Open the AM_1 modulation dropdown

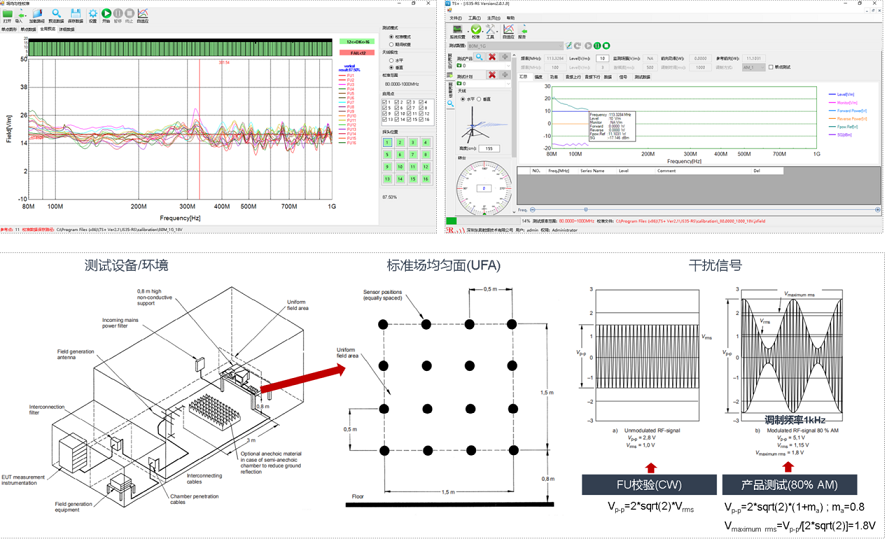coord(753,67)
